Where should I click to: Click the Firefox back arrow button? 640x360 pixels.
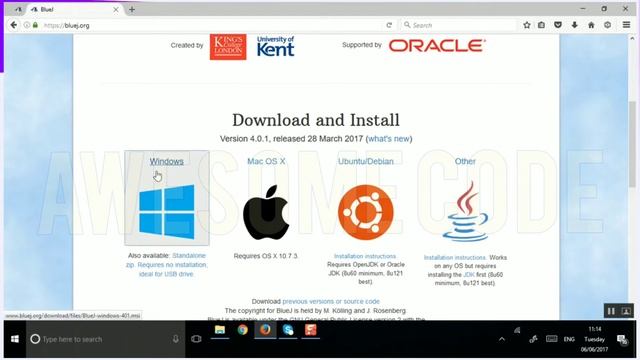click(14, 25)
